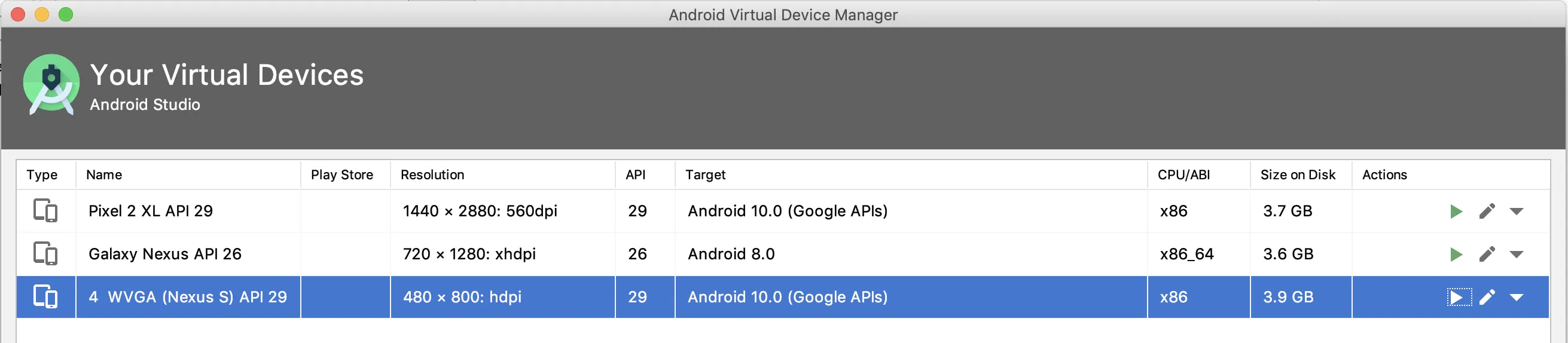This screenshot has height=343, width=1568.
Task: Launch the Galaxy Nexus API 26 emulator
Action: click(x=1456, y=254)
